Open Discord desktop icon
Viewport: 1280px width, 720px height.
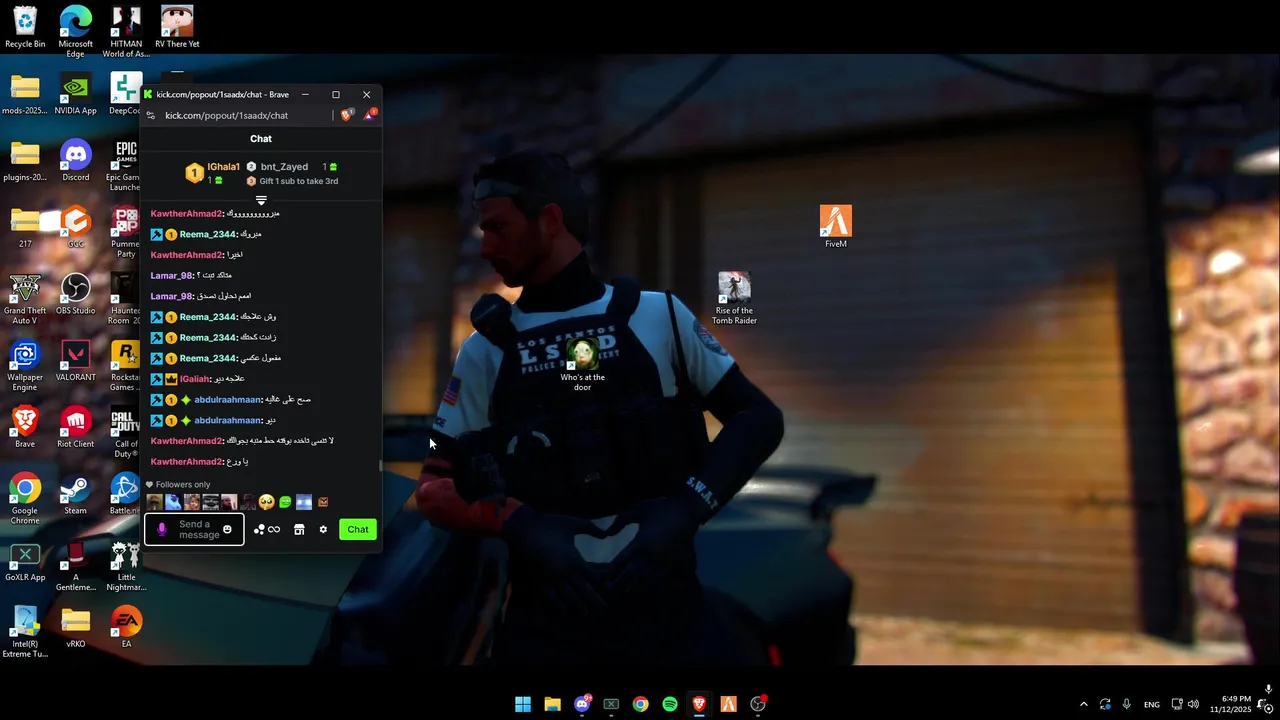[x=76, y=160]
